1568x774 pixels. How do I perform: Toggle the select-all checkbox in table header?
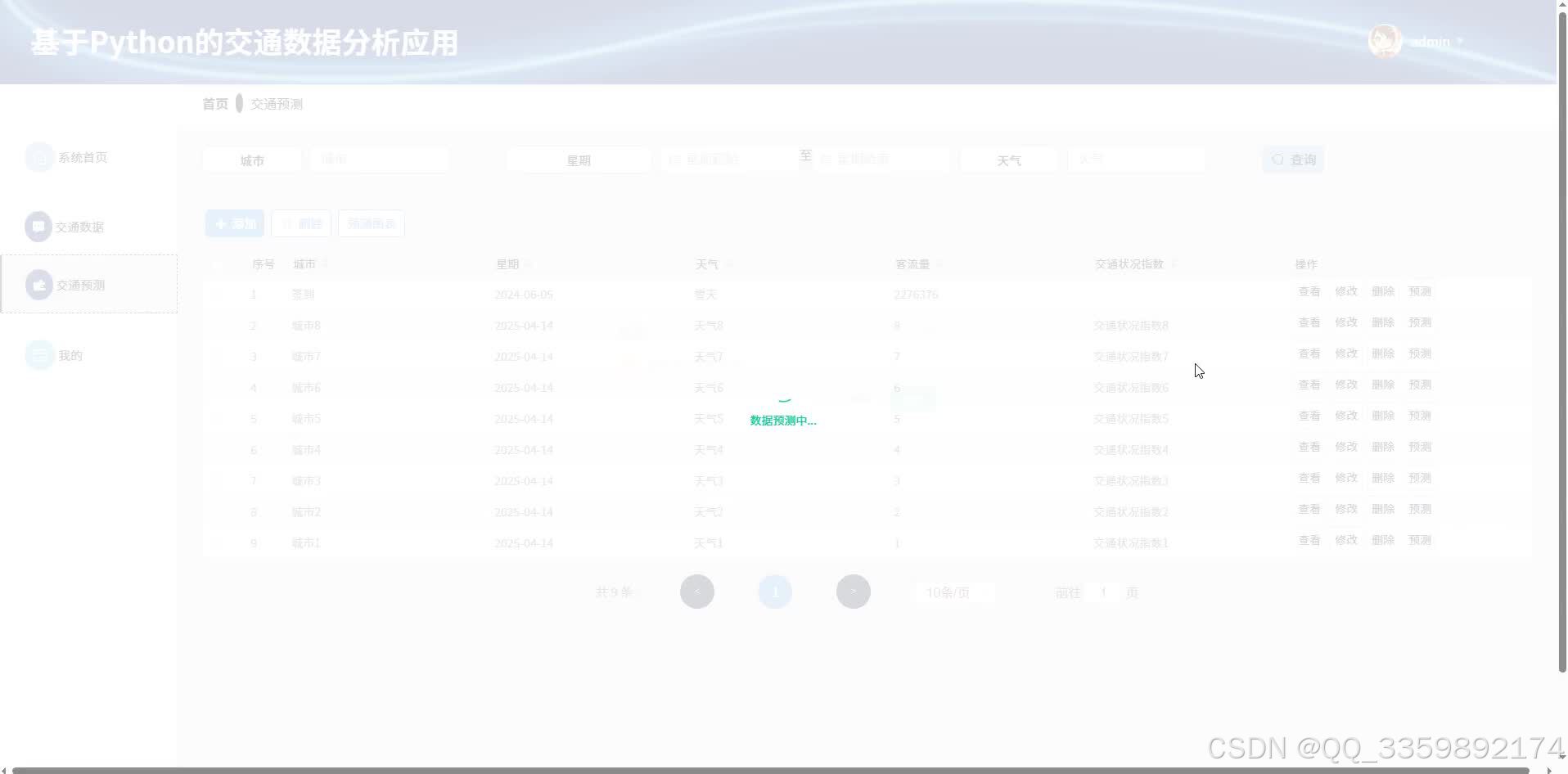coord(217,263)
